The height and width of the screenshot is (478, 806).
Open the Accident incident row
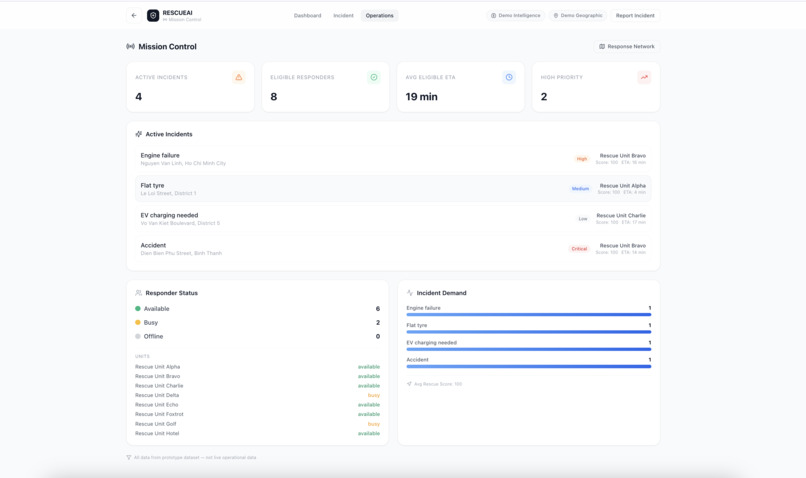pos(393,249)
